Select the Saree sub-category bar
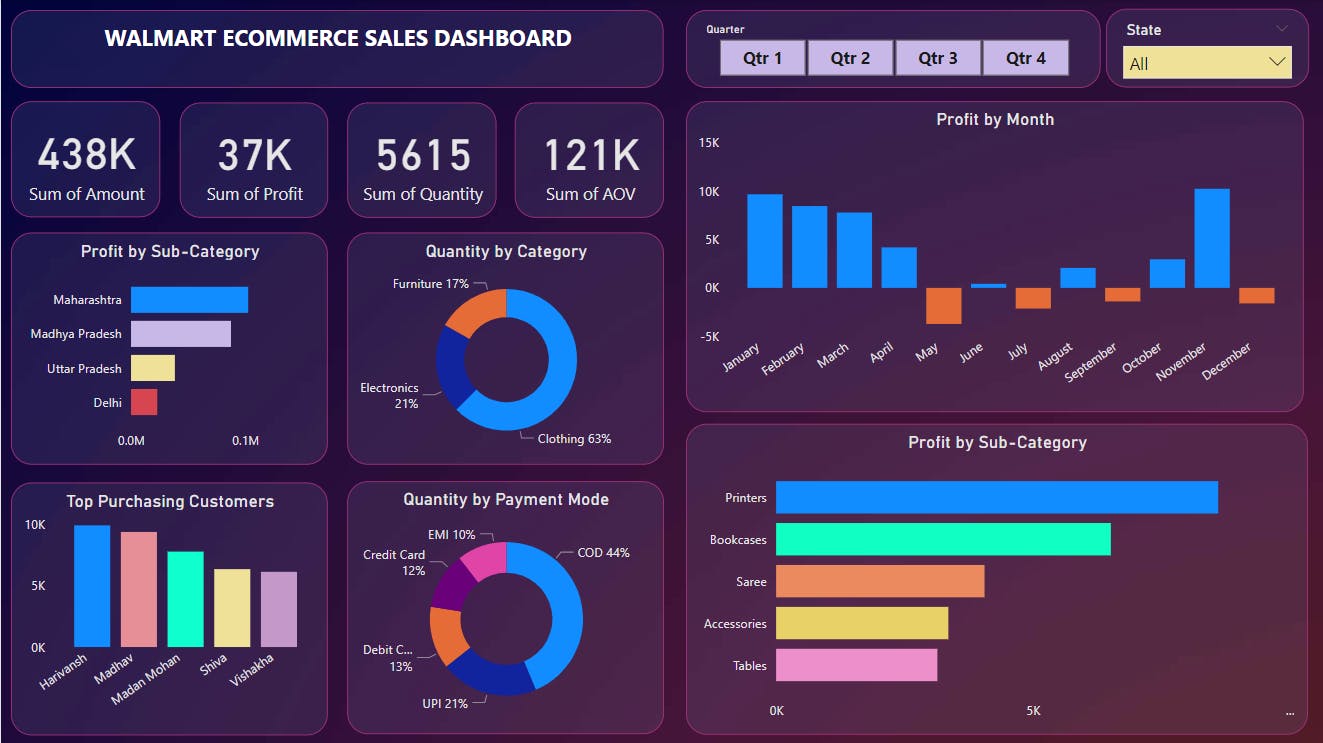Image resolution: width=1323 pixels, height=743 pixels. pos(880,581)
